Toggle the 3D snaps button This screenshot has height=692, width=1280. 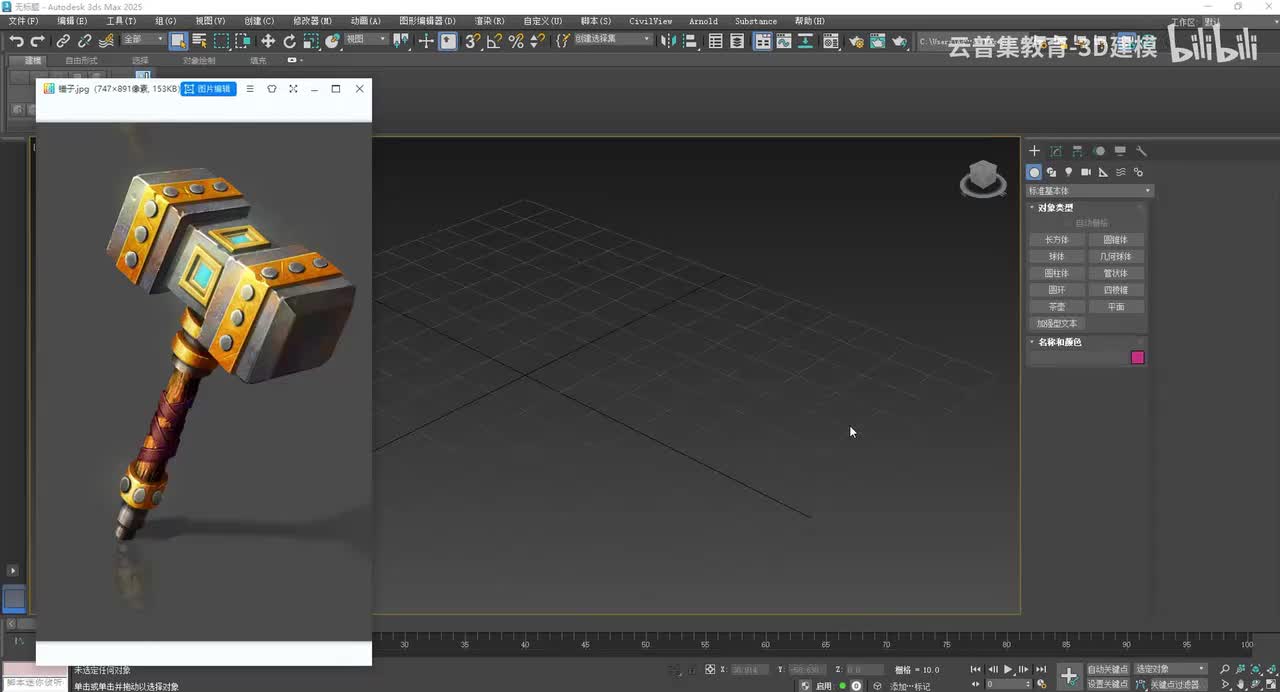(473, 41)
